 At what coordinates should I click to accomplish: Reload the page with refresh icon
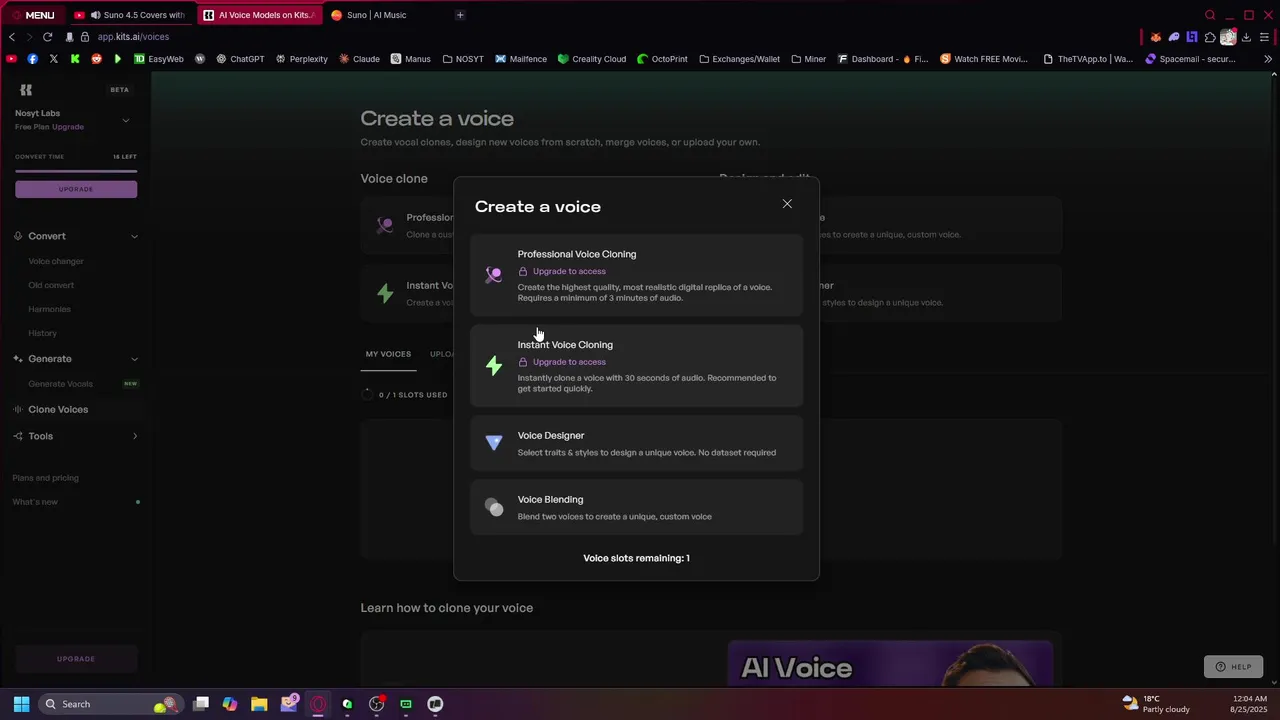47,37
